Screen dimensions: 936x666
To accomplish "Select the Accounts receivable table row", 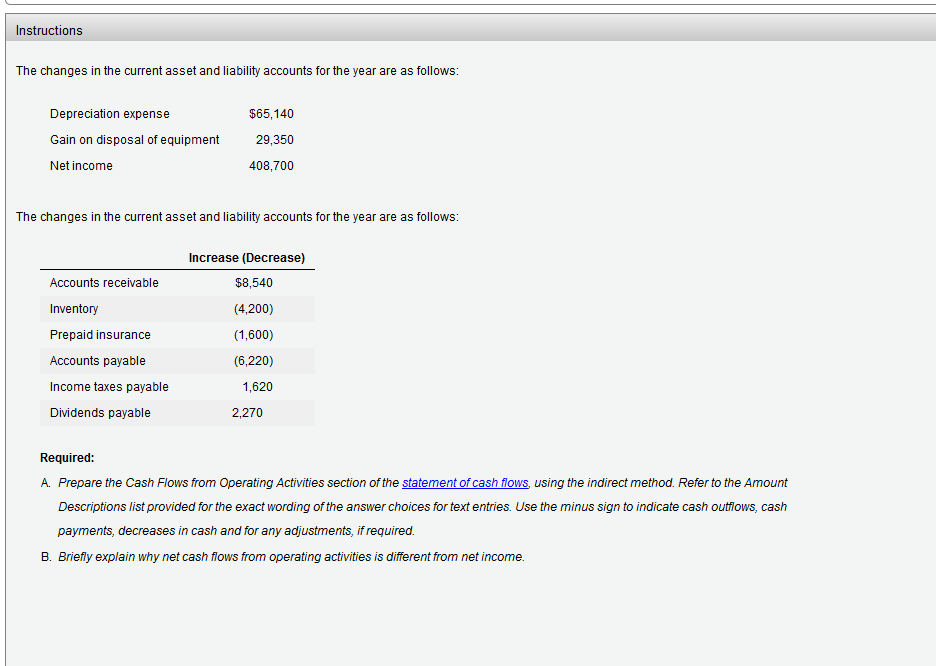I will point(104,282).
